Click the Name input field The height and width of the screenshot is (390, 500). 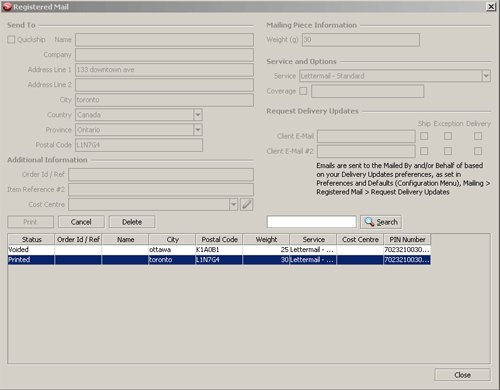(164, 40)
